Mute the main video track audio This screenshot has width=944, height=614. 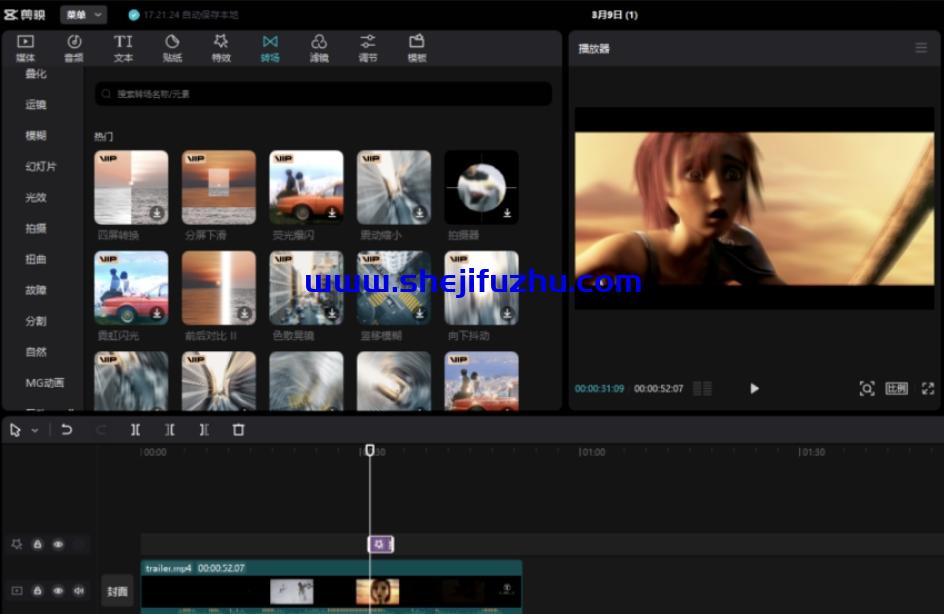click(79, 591)
